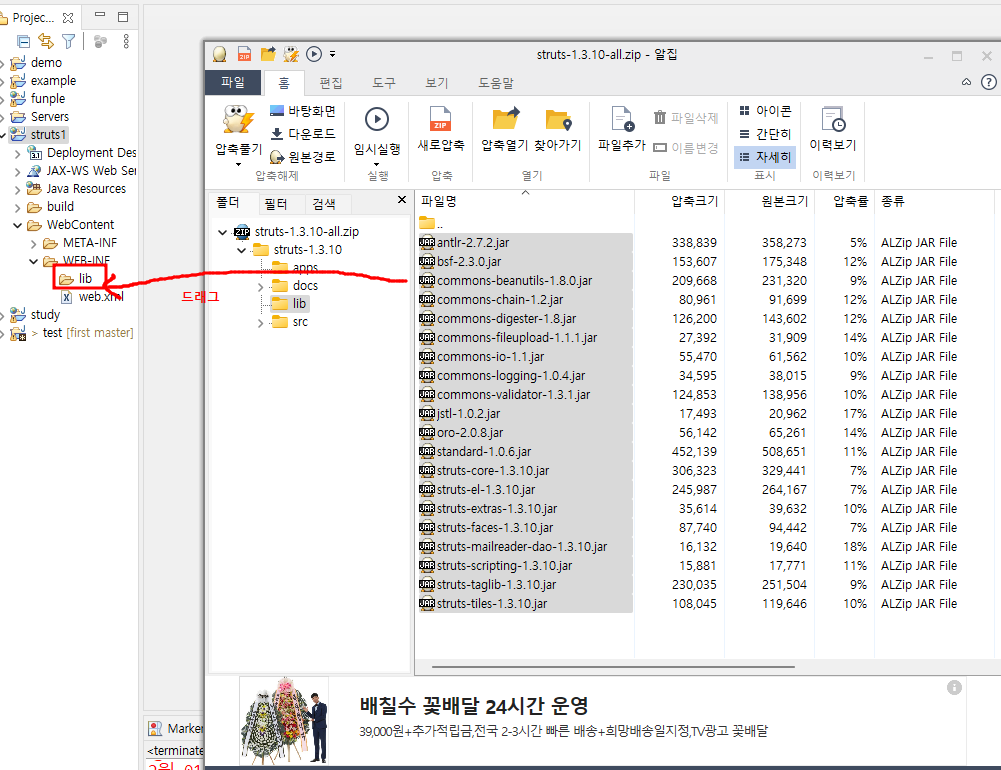1001x770 pixels.
Task: Expand docs folder in ALZip tree
Action: pos(260,287)
